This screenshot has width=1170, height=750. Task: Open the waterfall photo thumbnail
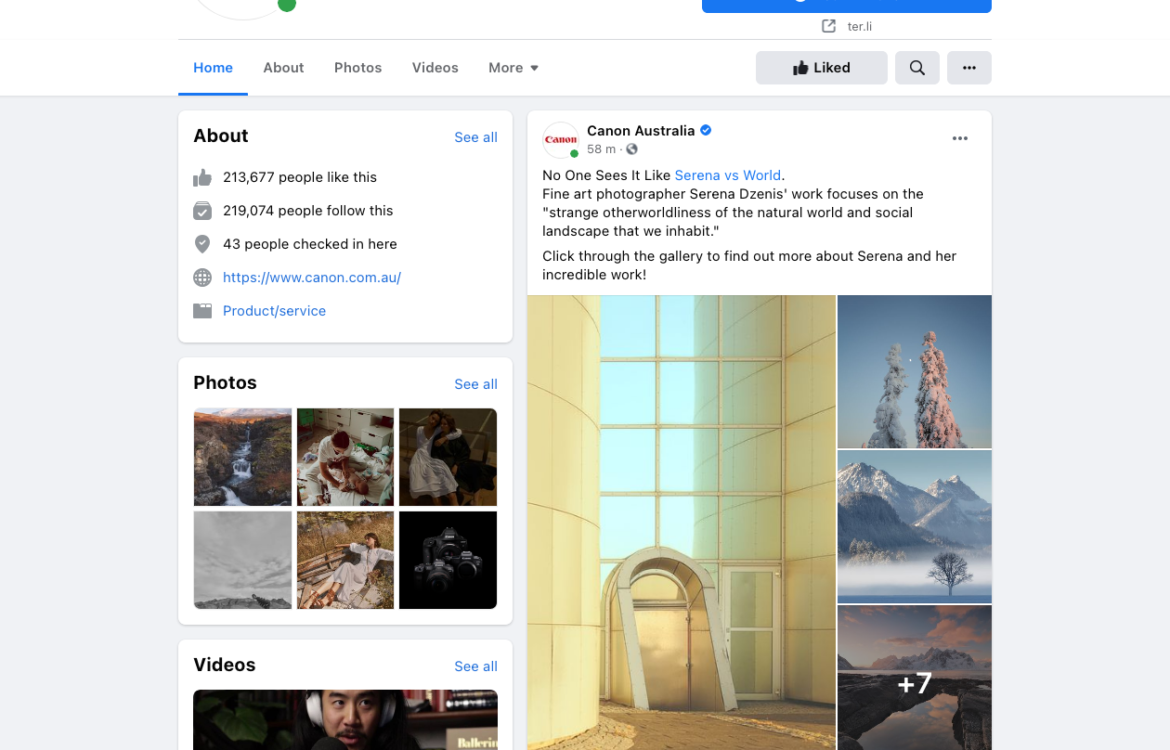tap(243, 457)
